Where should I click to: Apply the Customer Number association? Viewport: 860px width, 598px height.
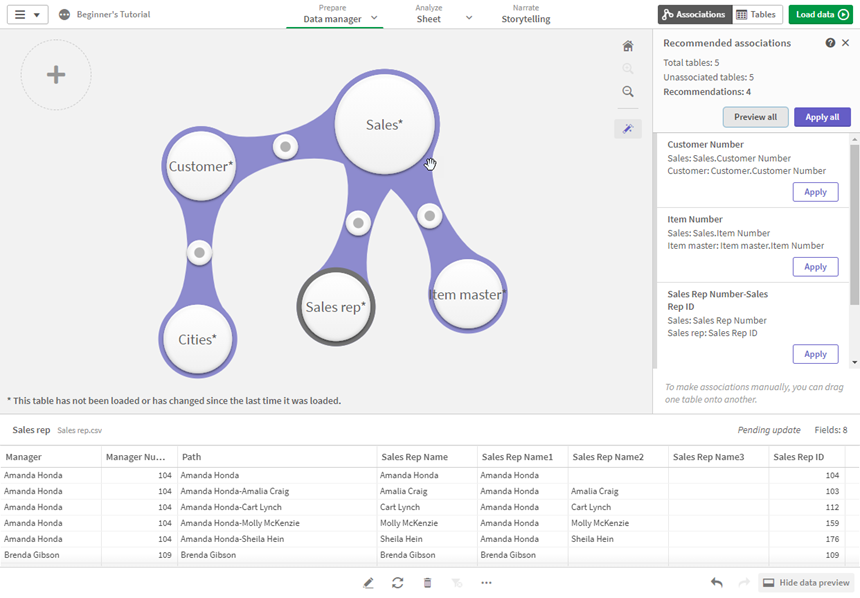(815, 192)
